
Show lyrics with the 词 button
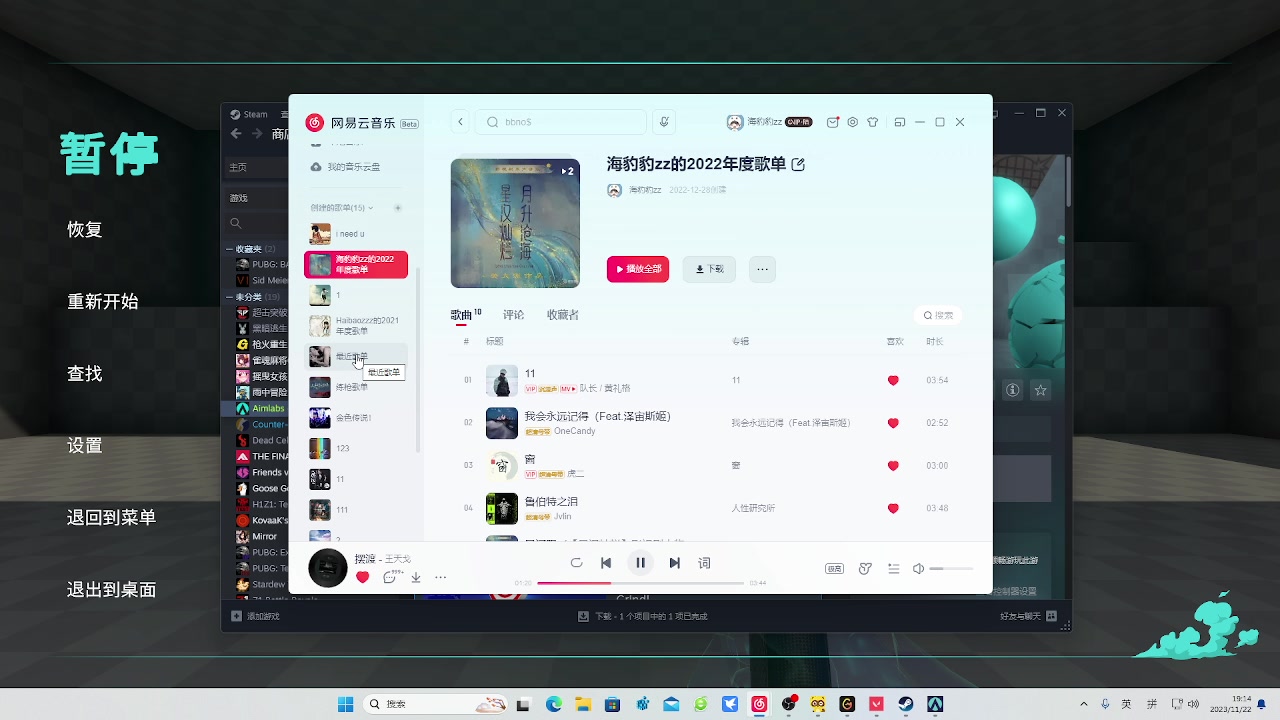(704, 563)
